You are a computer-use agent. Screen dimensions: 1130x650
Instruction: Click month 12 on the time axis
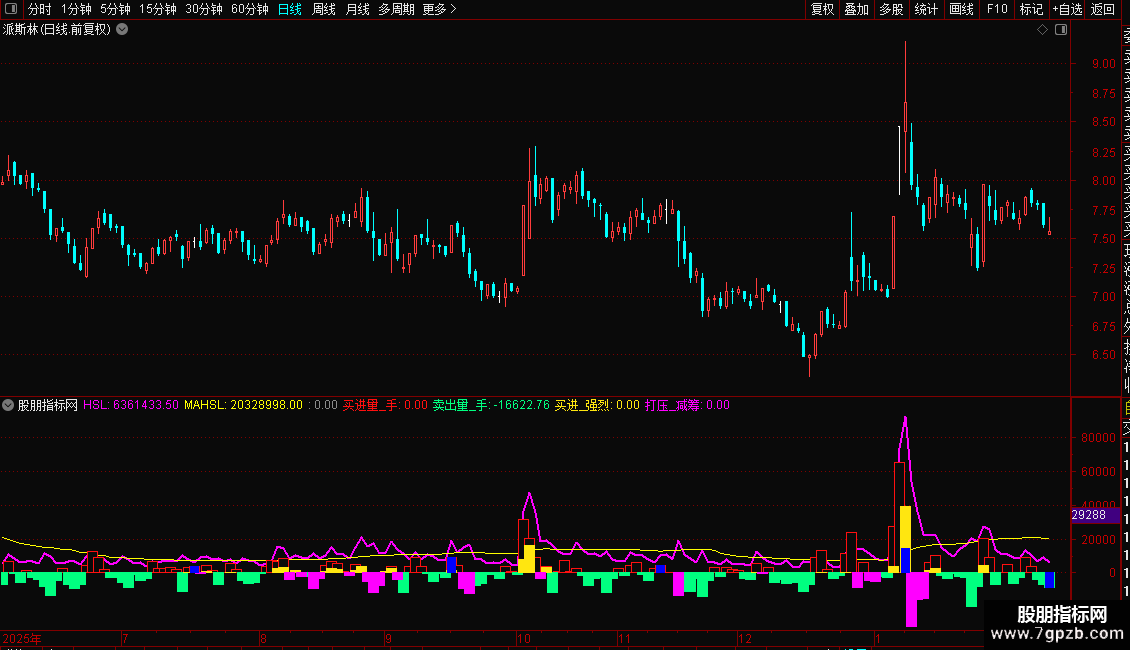(744, 638)
